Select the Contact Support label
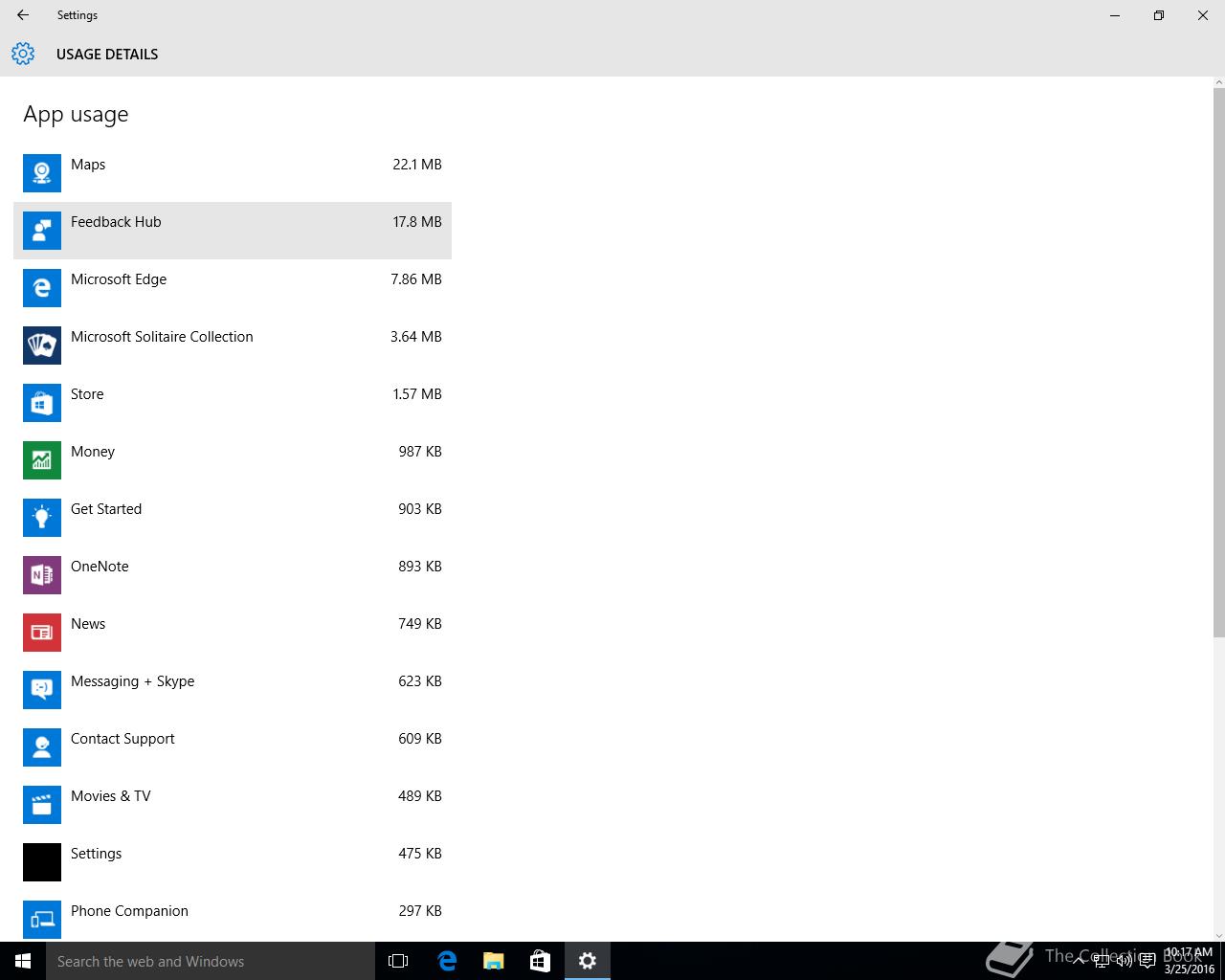 coord(122,739)
